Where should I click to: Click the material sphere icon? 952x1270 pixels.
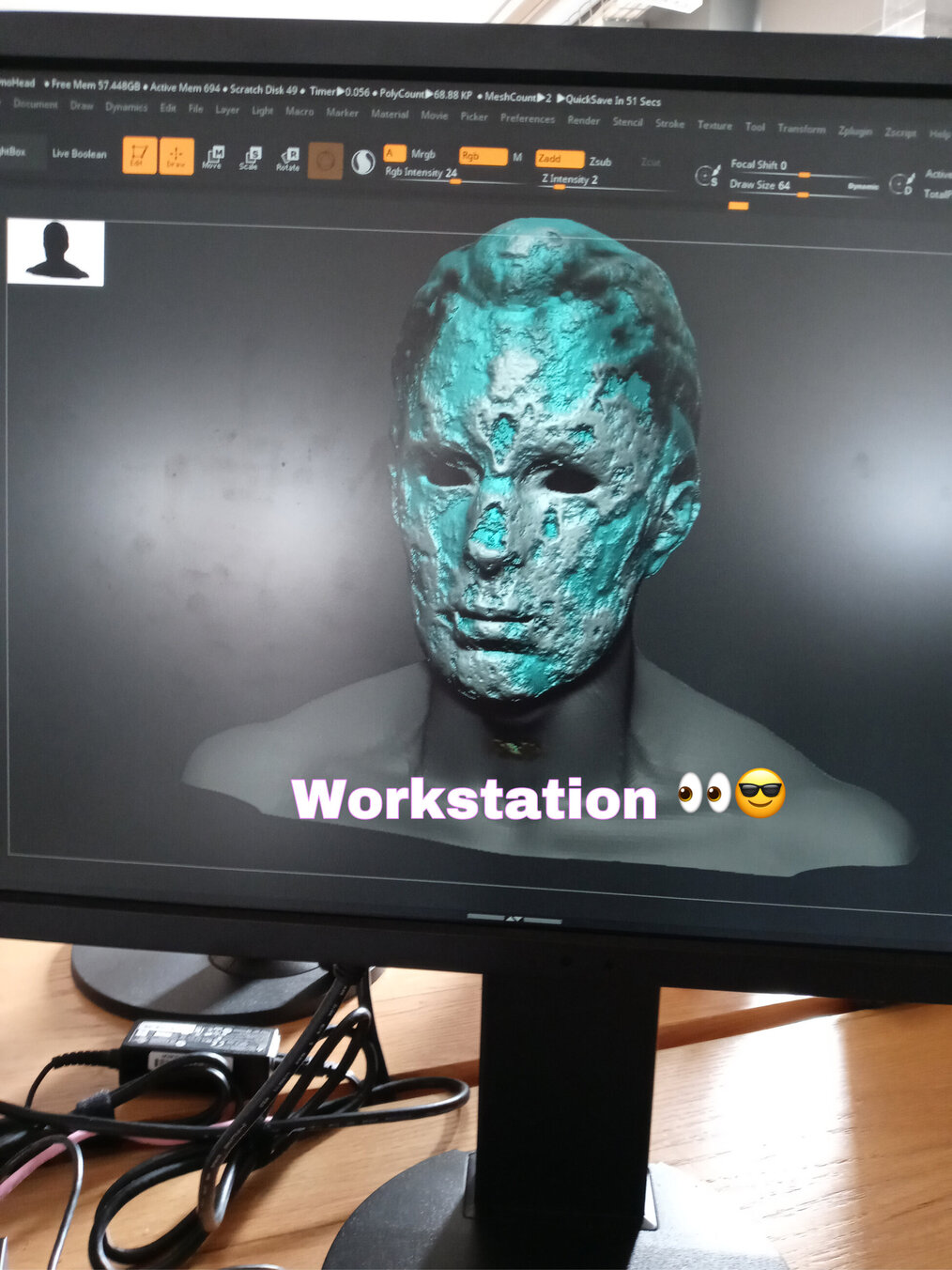362,163
